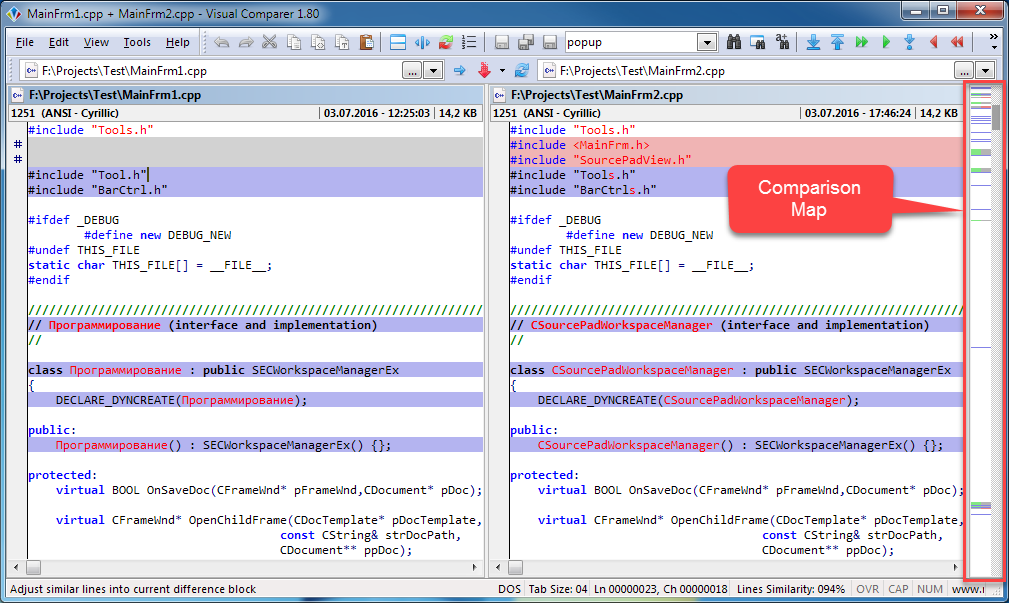Viewport: 1009px width, 603px height.
Task: Open the View menu
Action: 96,42
